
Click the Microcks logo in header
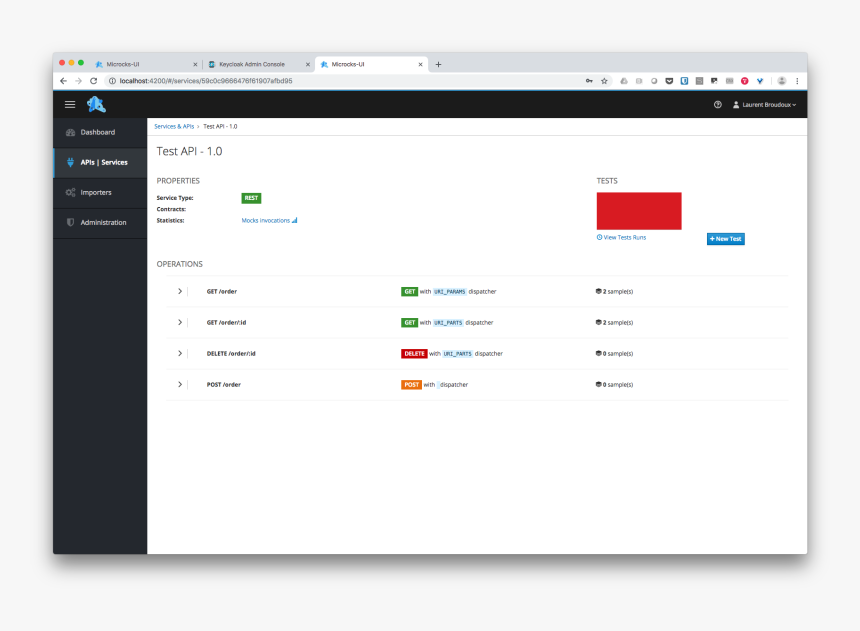tap(96, 104)
